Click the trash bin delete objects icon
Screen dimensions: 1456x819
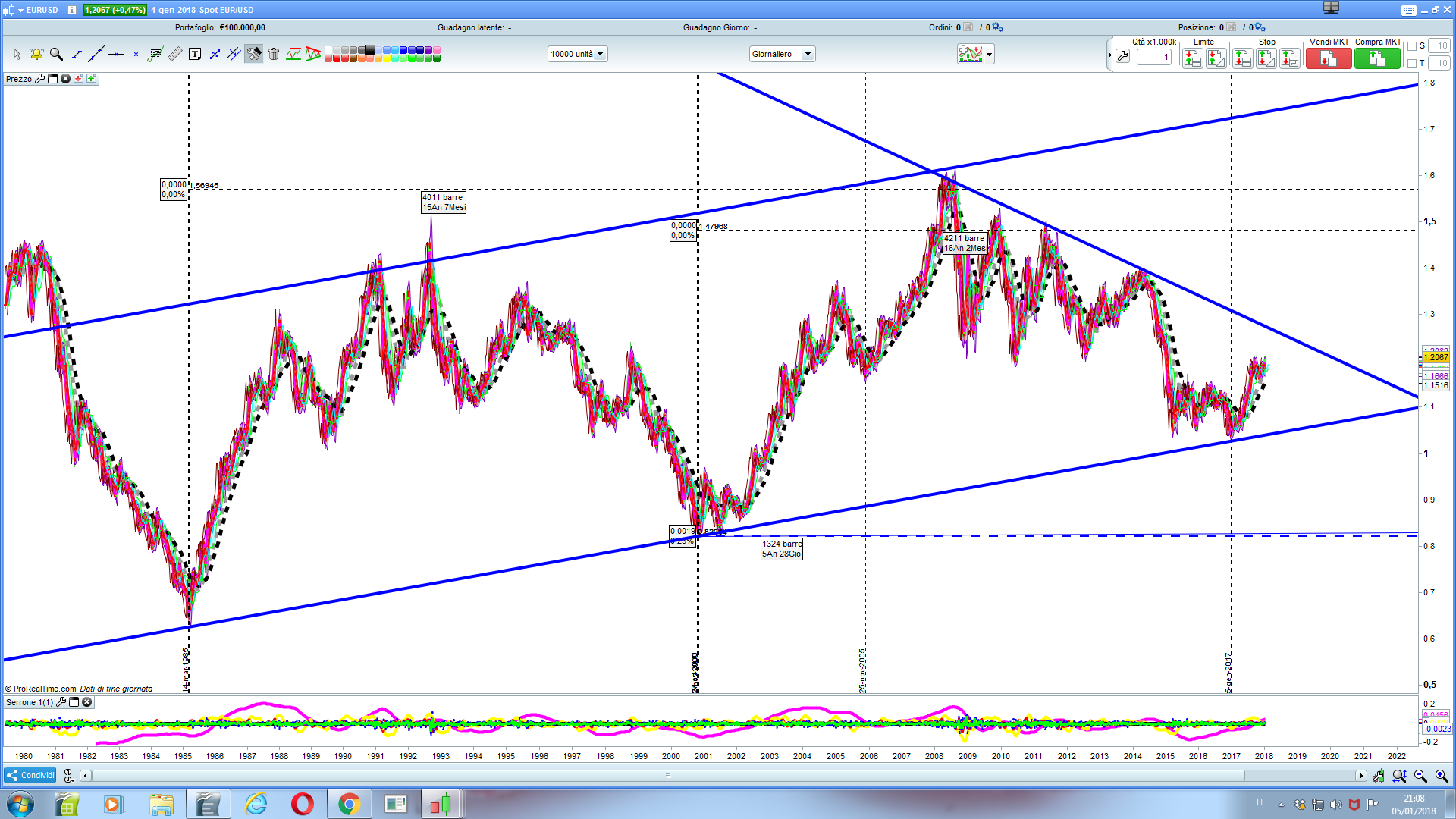(x=274, y=54)
